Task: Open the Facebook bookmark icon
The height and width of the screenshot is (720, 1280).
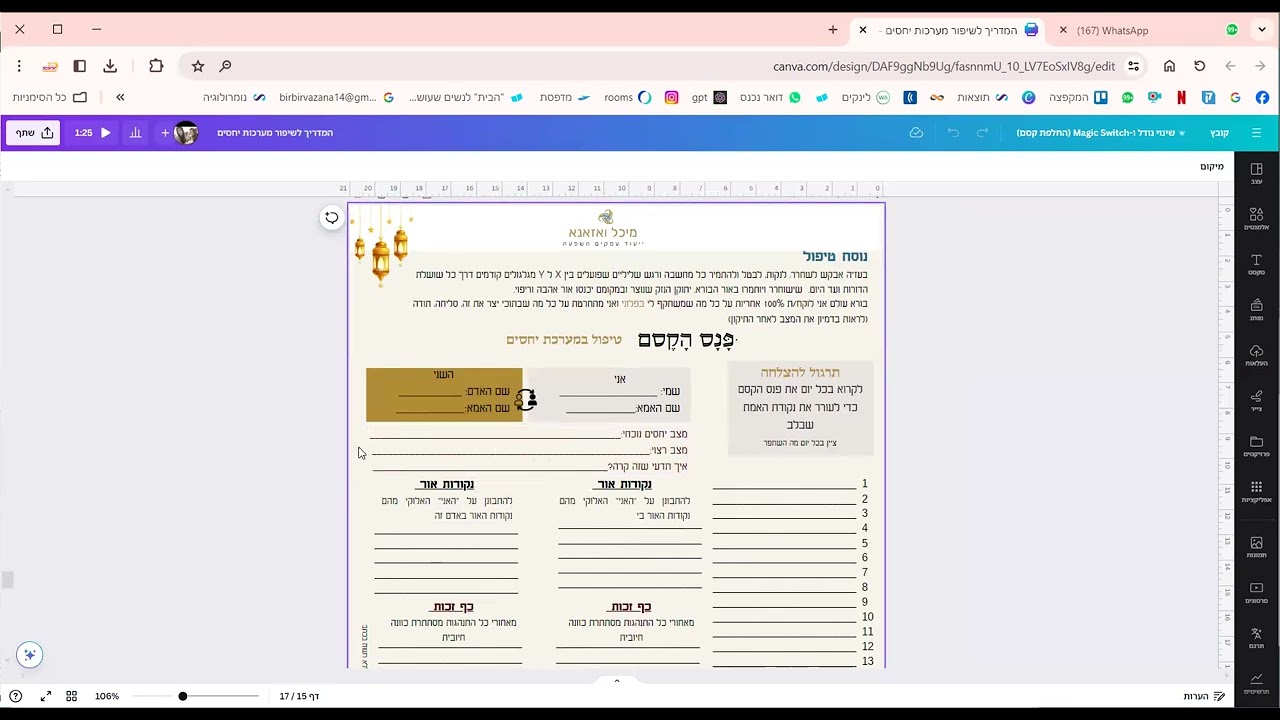Action: point(1262,97)
